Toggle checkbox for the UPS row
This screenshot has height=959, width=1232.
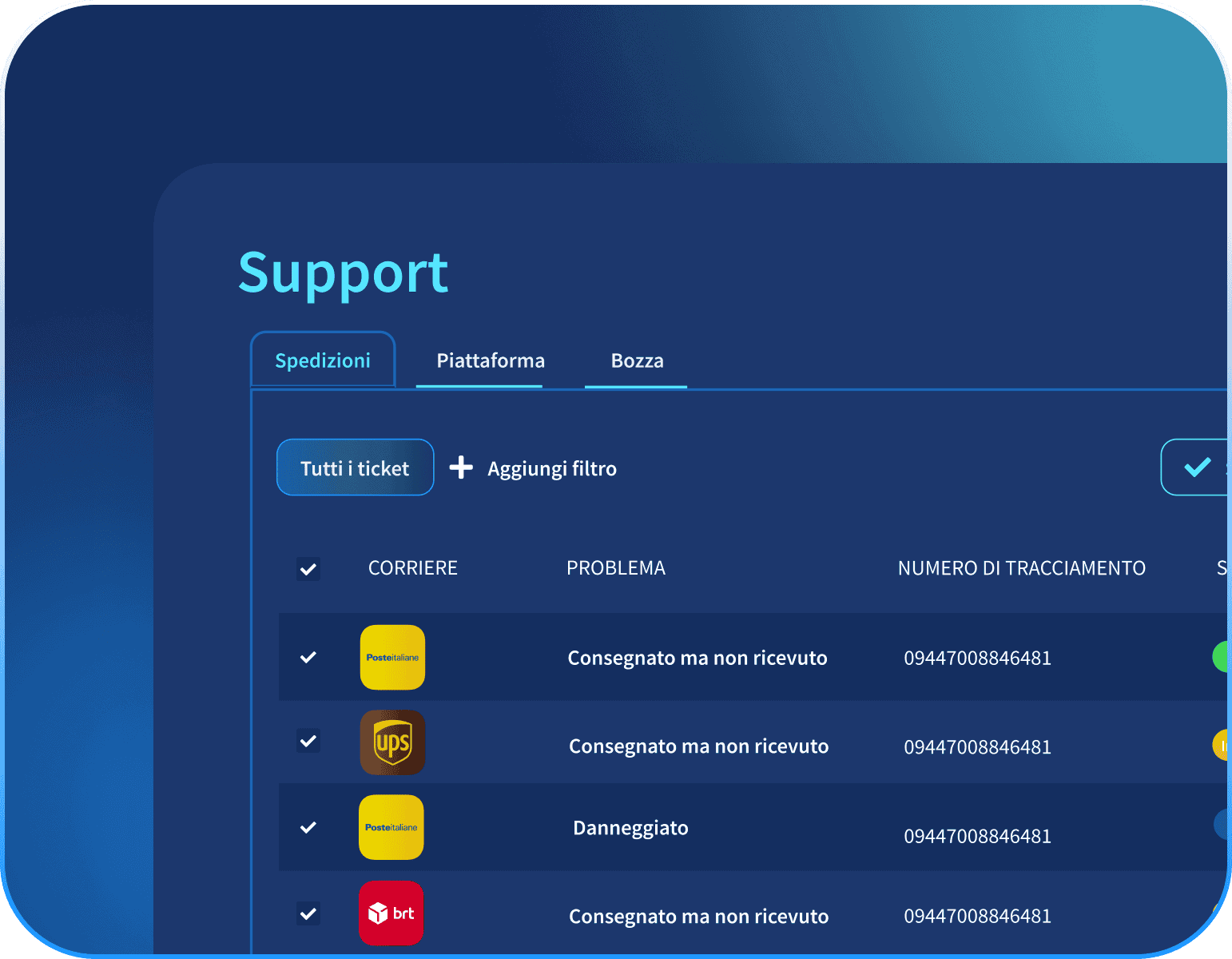point(308,741)
